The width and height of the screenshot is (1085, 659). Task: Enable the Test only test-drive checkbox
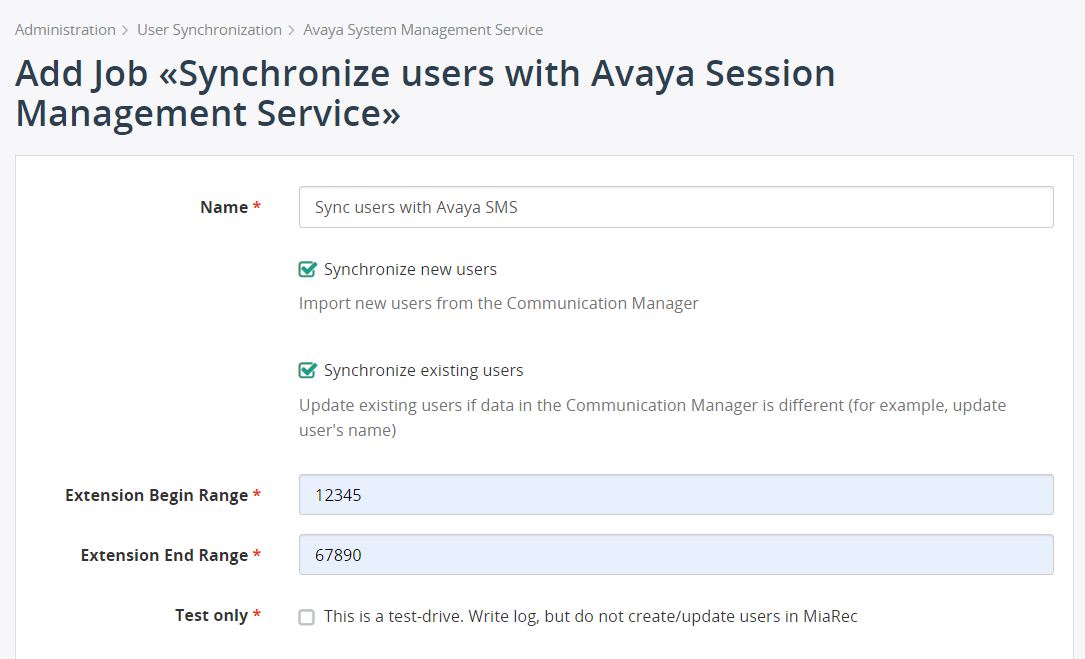pyautogui.click(x=307, y=617)
